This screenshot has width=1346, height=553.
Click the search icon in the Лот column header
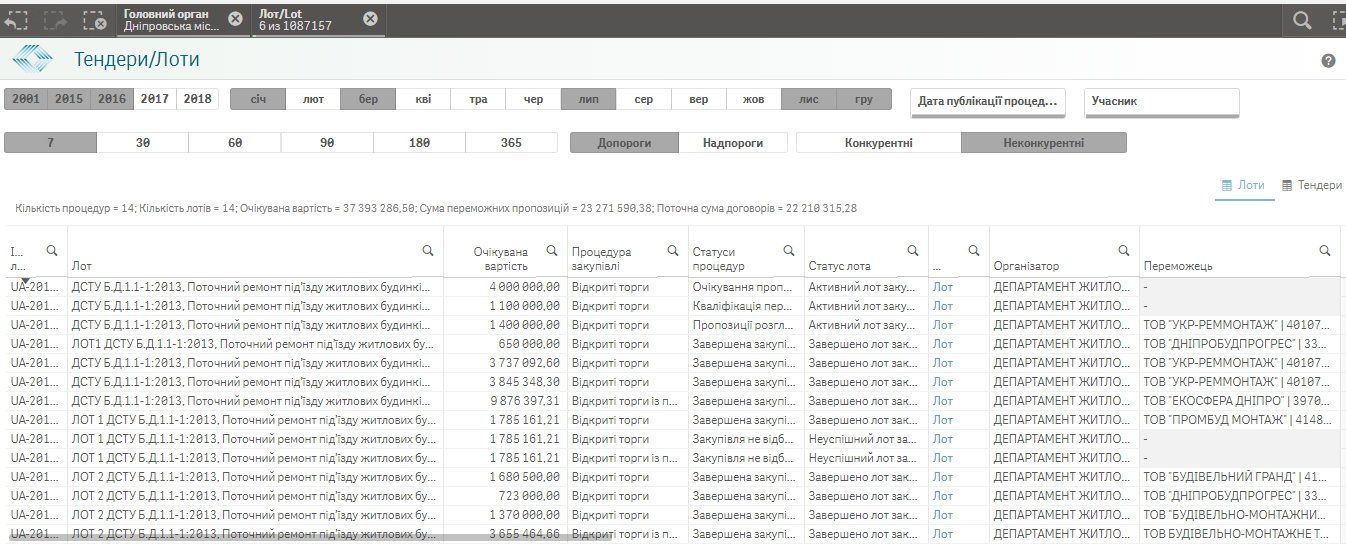click(x=427, y=251)
